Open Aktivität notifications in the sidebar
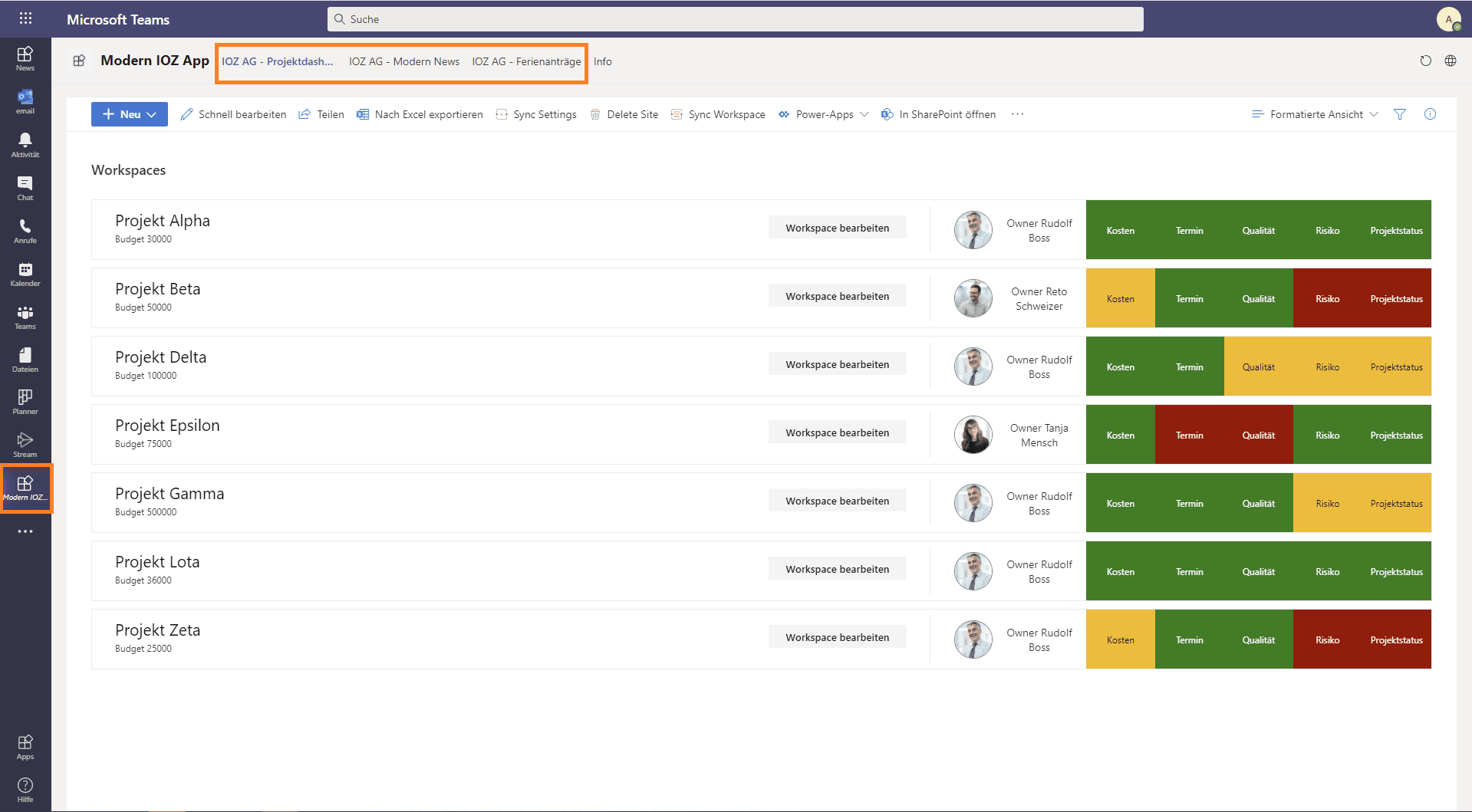 25,143
